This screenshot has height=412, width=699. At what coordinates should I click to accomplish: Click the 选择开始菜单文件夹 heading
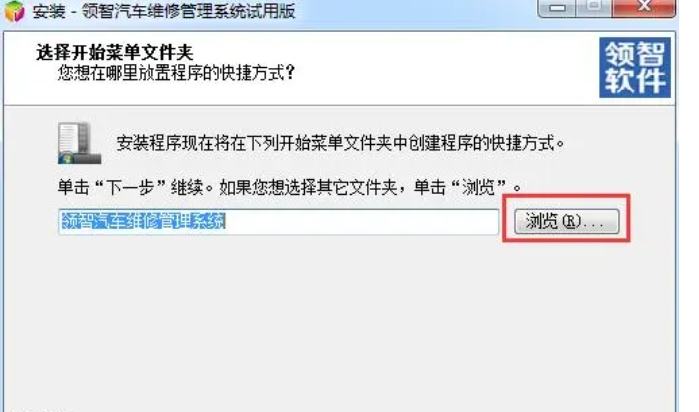click(x=115, y=53)
